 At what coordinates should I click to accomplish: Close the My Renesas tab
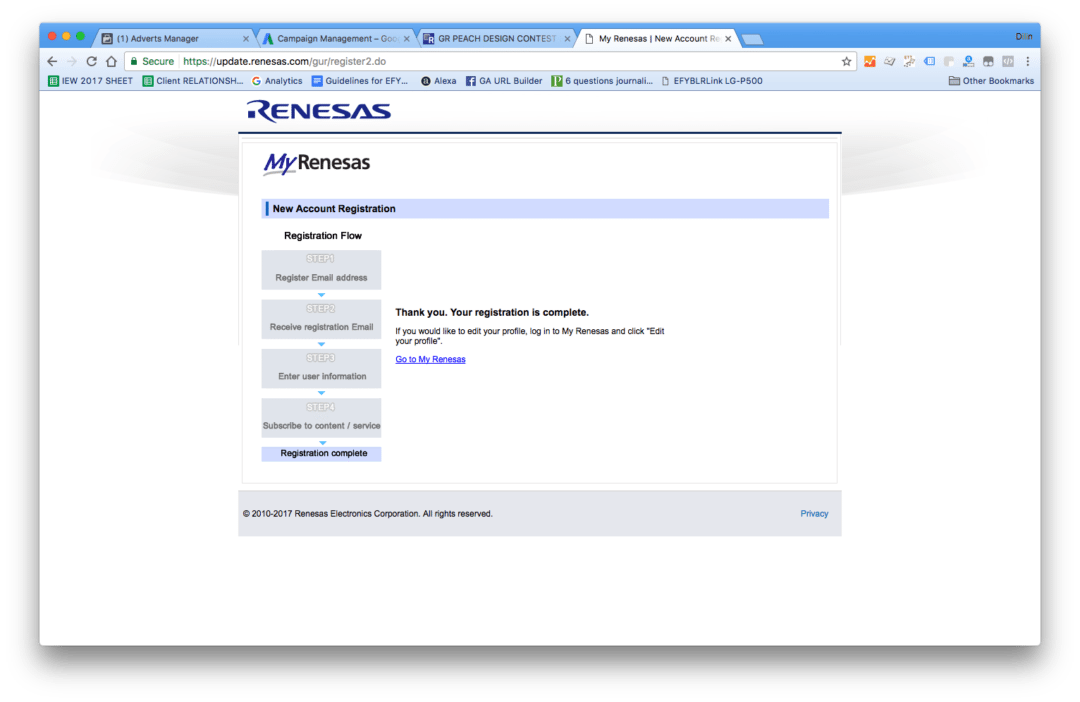tap(728, 39)
